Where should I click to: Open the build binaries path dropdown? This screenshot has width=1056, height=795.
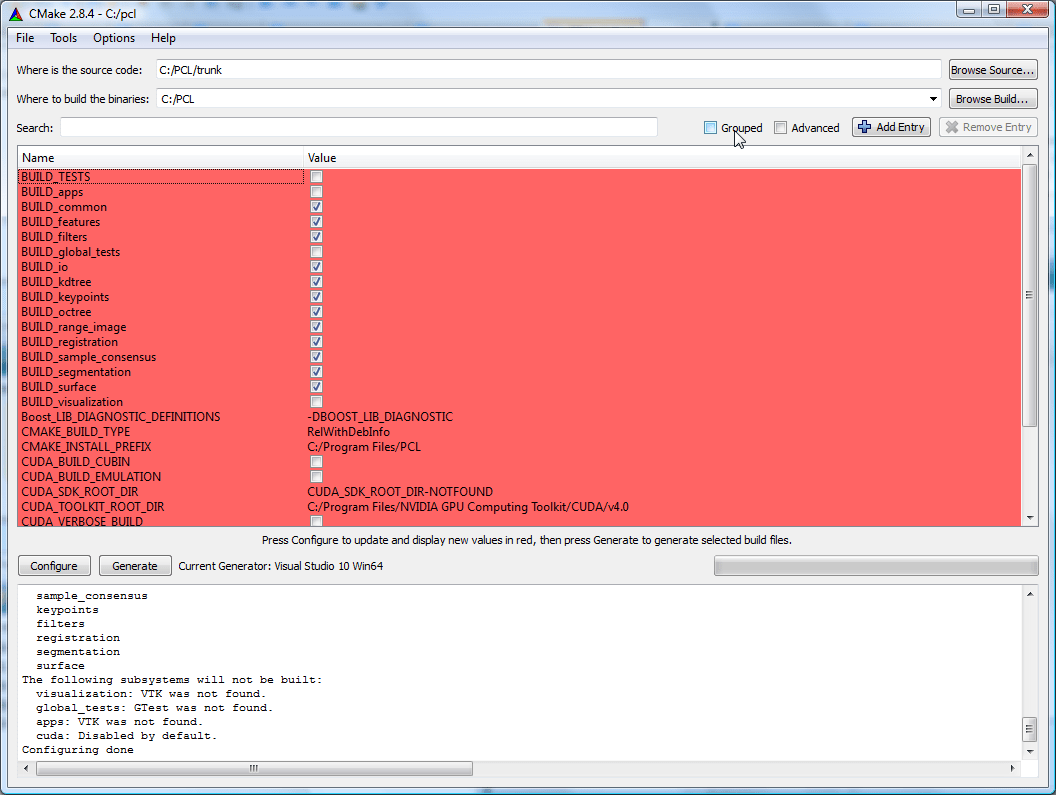(x=932, y=98)
